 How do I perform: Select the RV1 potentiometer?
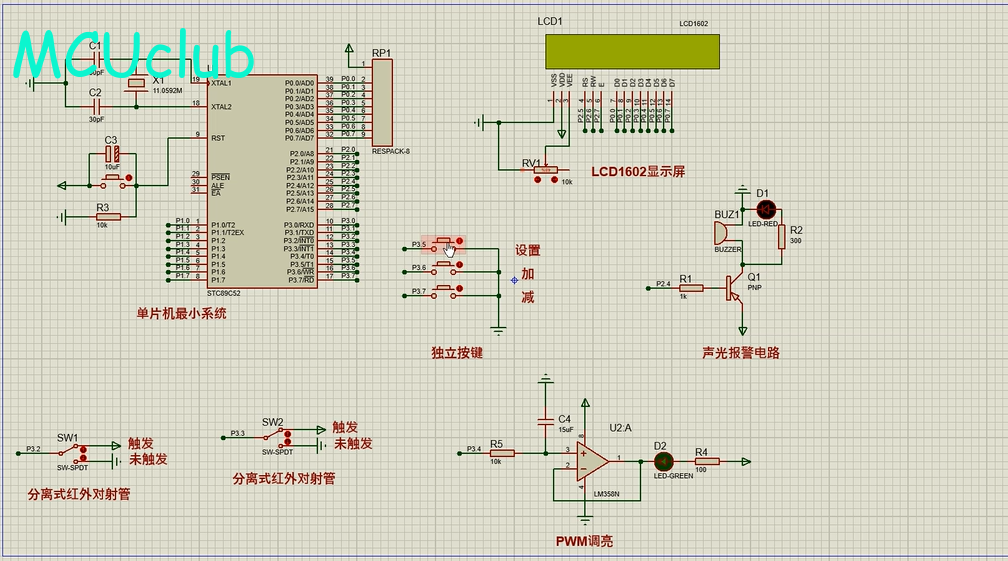[x=545, y=169]
